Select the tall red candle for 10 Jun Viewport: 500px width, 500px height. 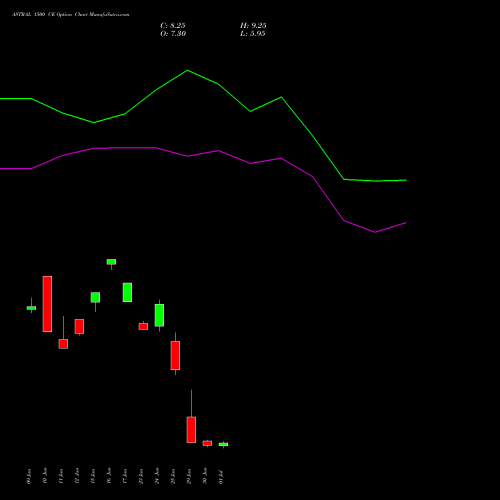click(47, 304)
